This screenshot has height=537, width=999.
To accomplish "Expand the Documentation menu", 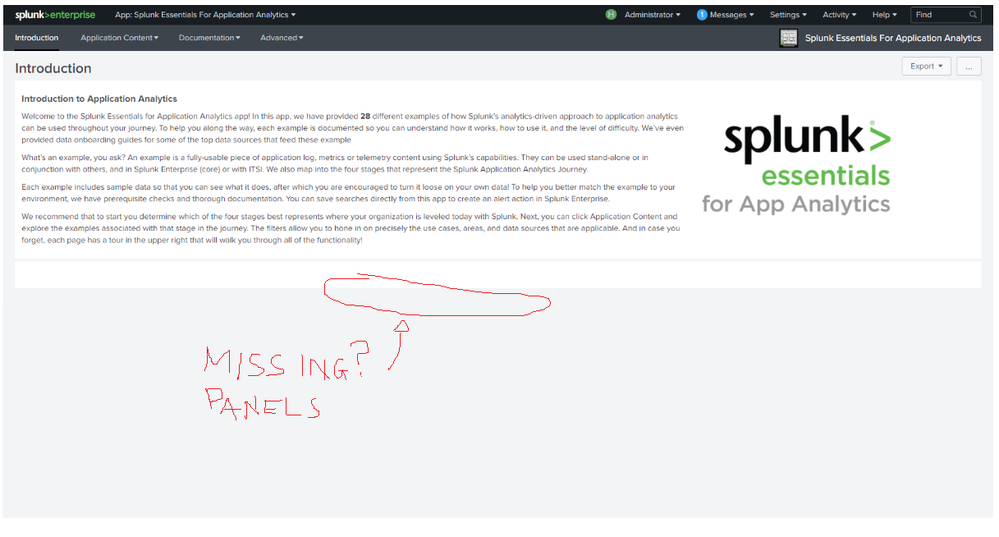I will (x=210, y=38).
